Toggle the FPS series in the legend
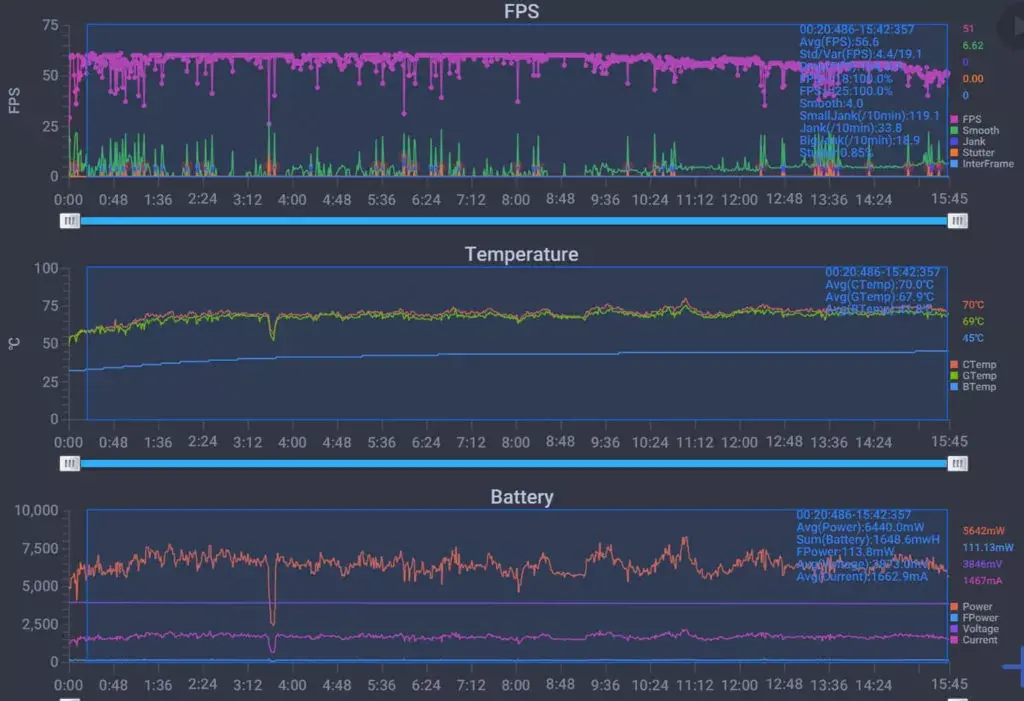The height and width of the screenshot is (701, 1024). (x=966, y=119)
